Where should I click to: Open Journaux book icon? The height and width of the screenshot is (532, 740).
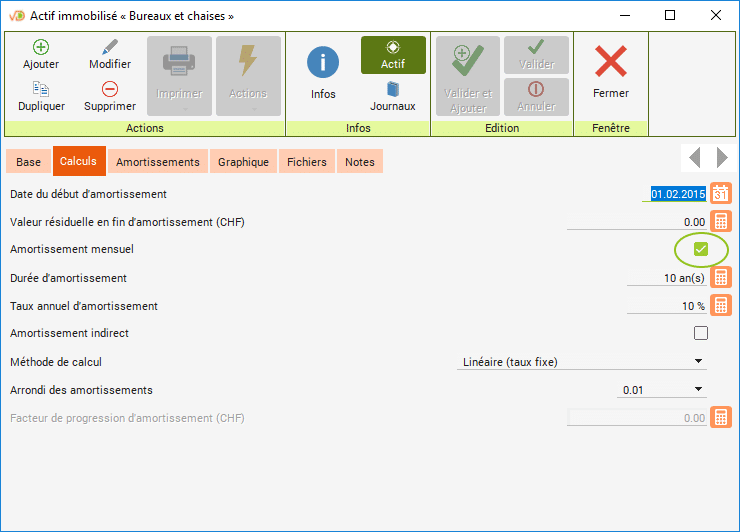393,90
